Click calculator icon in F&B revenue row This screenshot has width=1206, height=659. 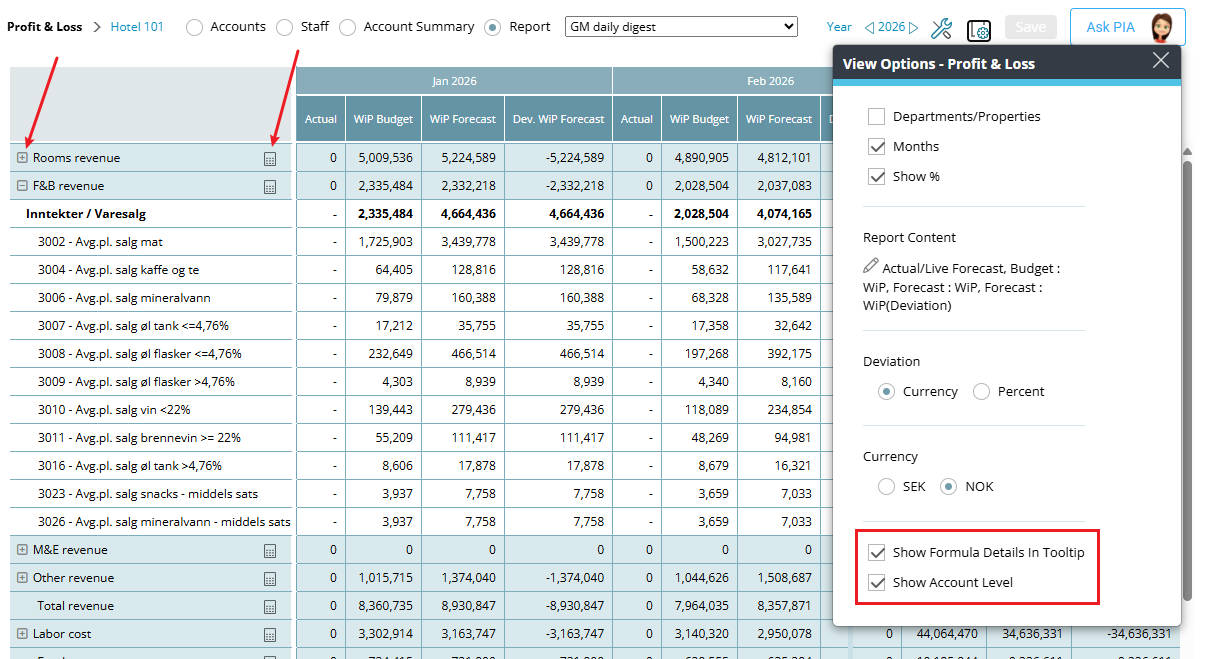click(269, 187)
